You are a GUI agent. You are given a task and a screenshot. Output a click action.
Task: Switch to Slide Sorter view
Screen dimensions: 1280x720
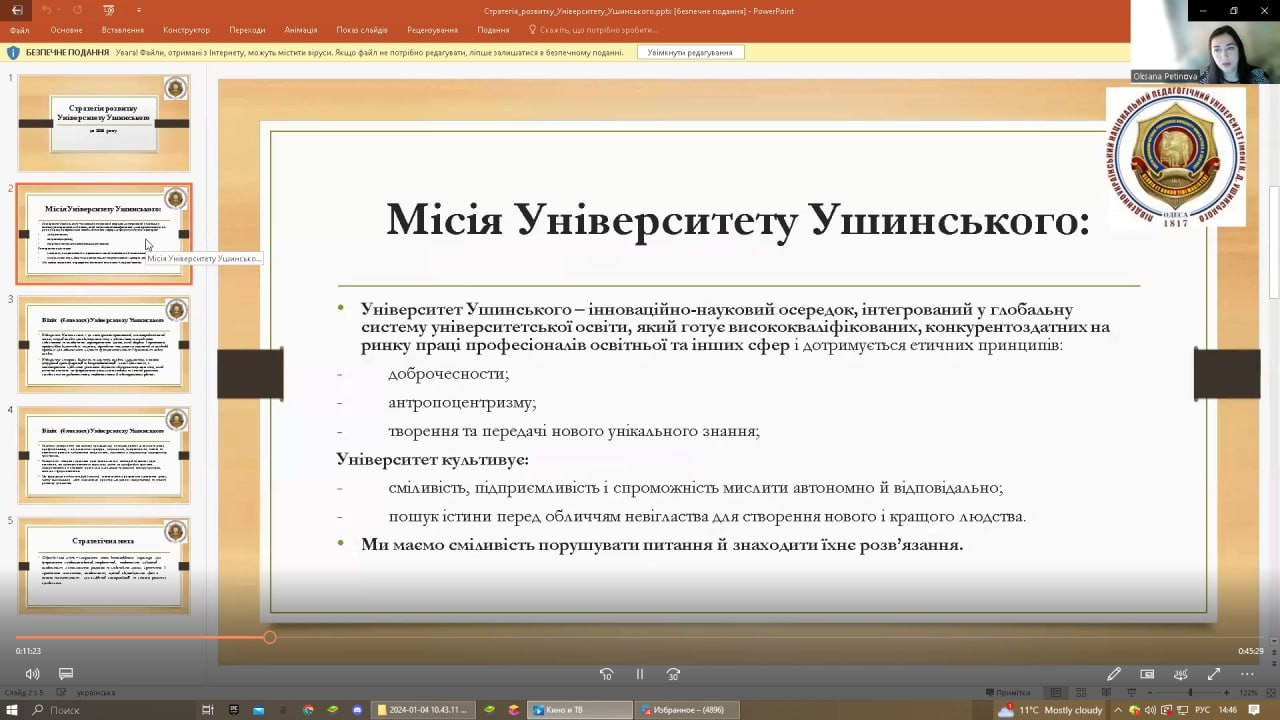[x=1081, y=692]
